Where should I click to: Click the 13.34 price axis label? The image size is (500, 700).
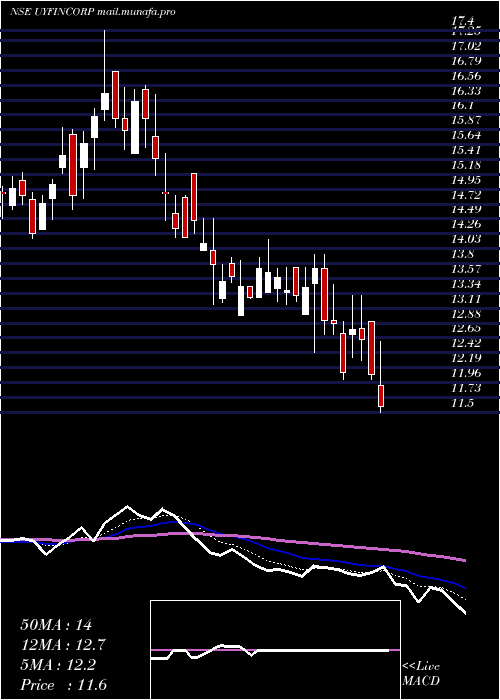coord(466,284)
